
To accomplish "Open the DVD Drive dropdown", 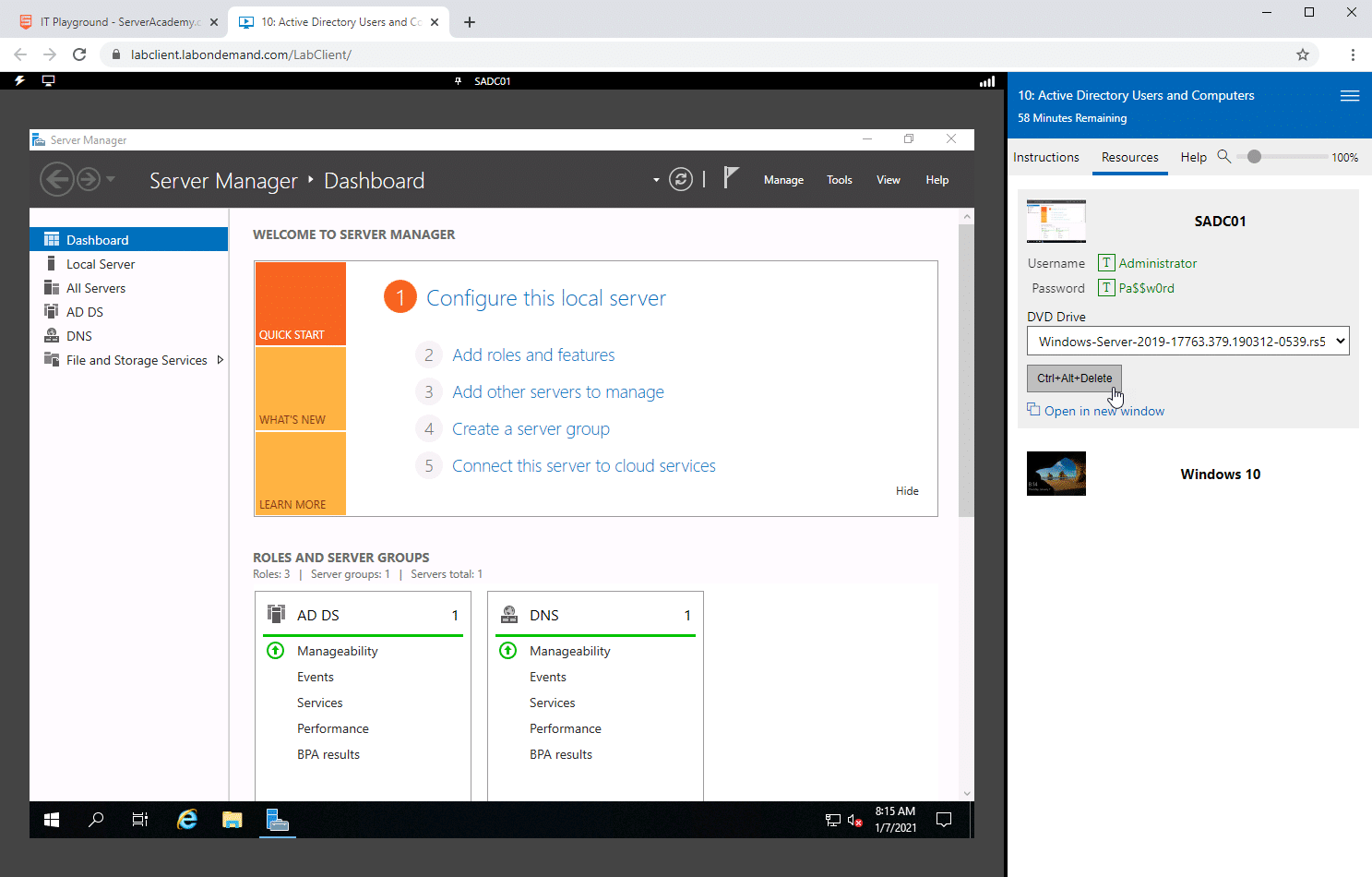I will (1187, 342).
